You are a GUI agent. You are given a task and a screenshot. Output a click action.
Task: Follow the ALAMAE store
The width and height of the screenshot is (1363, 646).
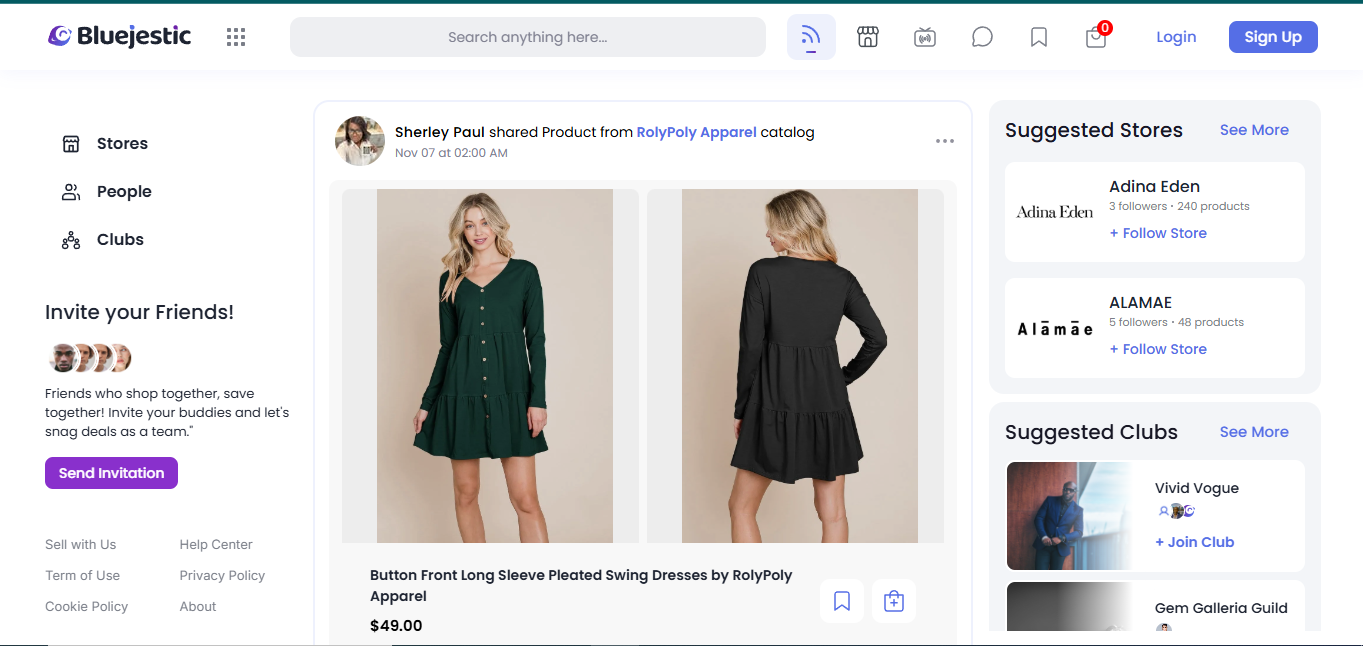1158,349
